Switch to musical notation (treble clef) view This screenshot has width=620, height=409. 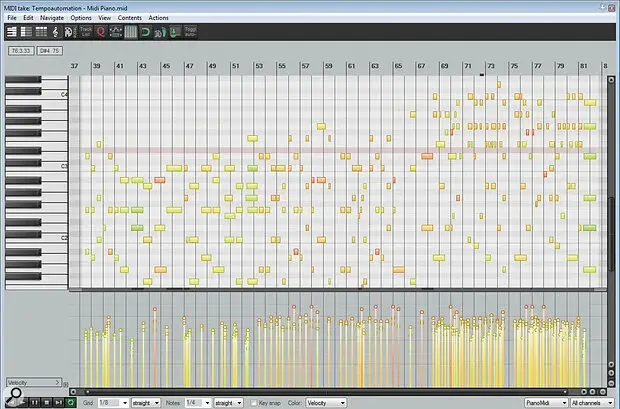tap(56, 32)
